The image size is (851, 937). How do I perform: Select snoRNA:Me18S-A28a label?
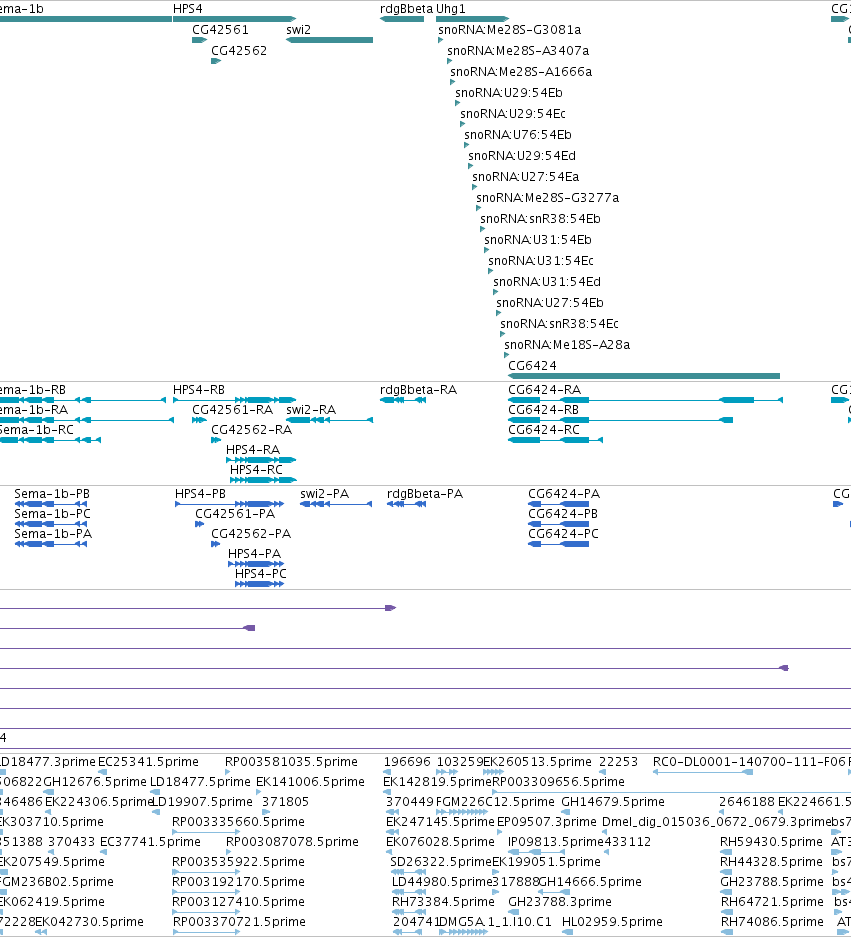[567, 344]
